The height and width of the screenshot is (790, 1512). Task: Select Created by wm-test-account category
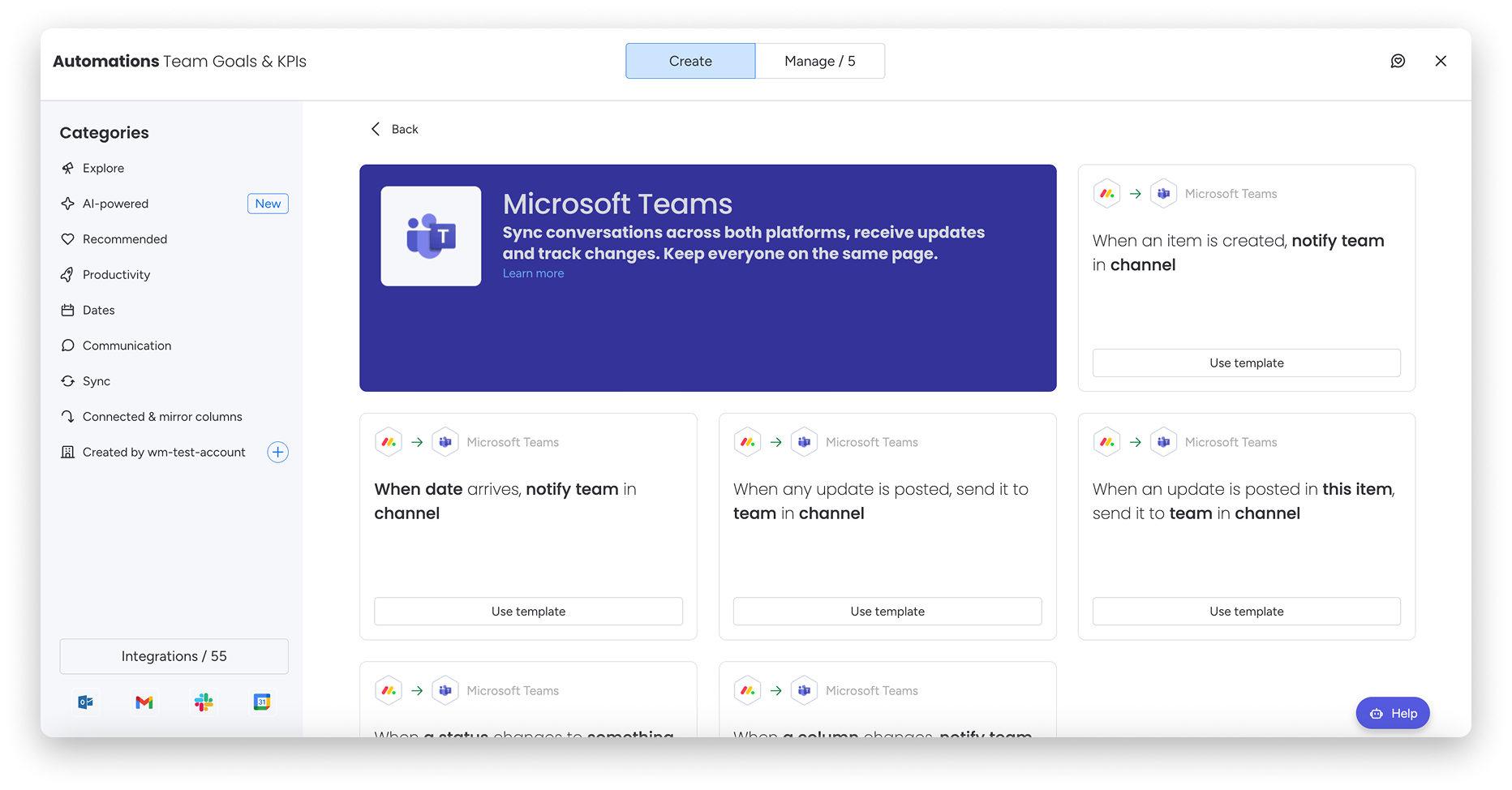click(x=162, y=452)
